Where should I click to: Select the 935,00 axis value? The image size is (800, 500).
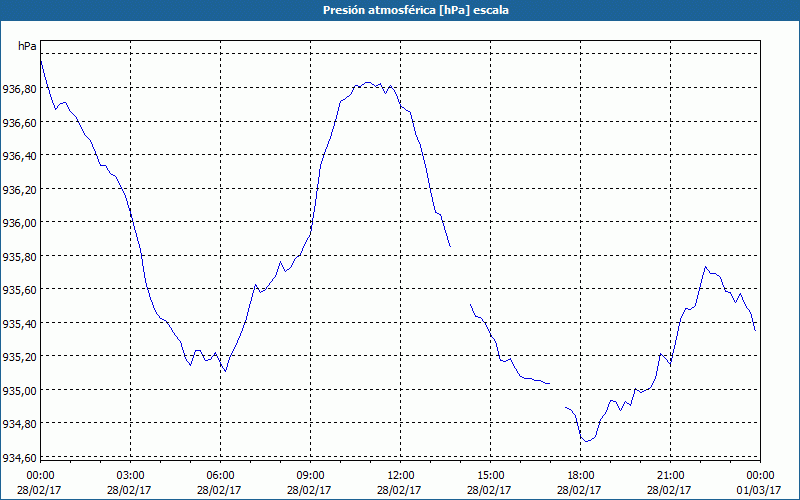pos(20,390)
